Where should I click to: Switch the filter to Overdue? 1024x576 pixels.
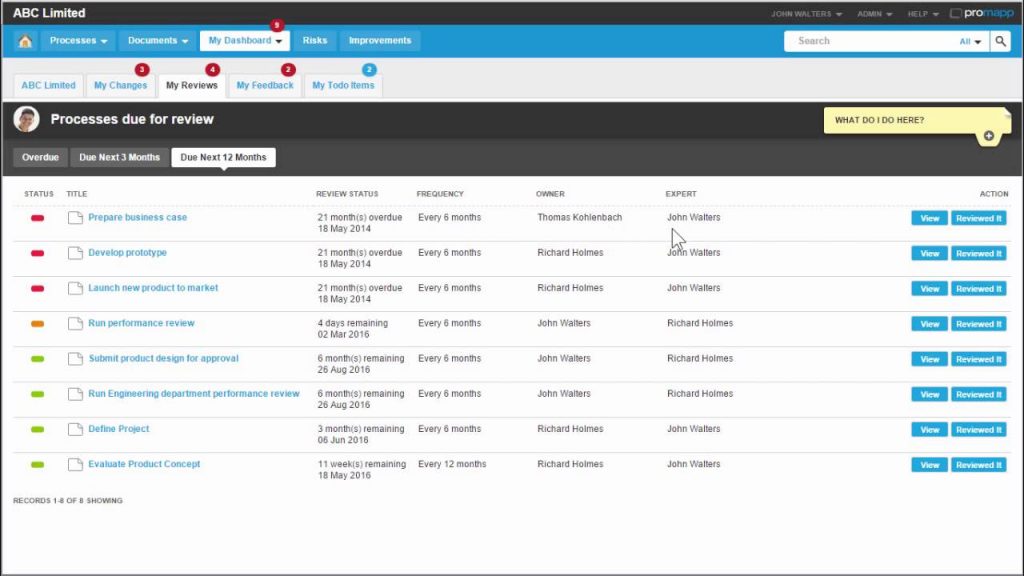(x=40, y=157)
